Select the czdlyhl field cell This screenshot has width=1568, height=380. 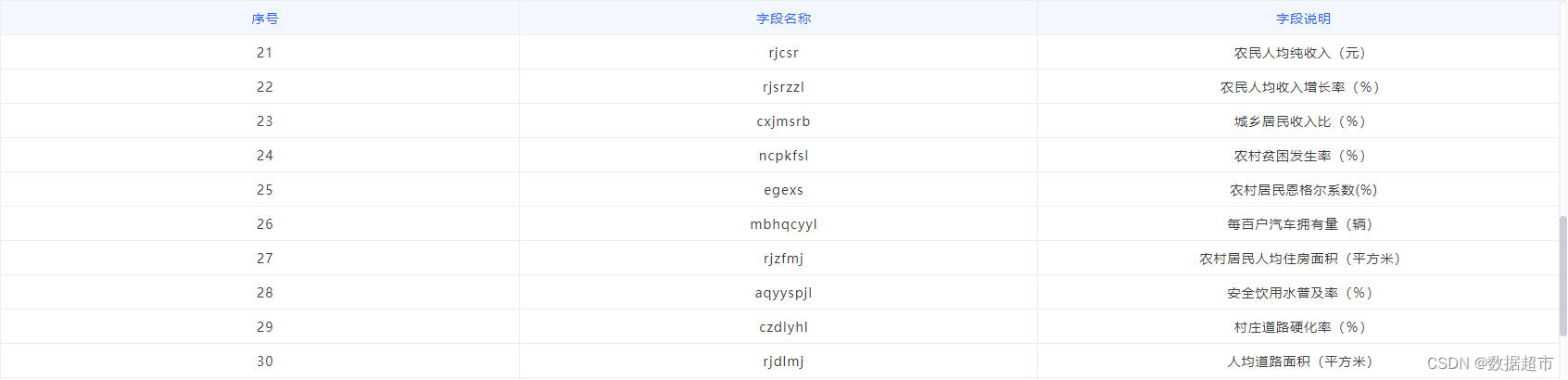click(783, 327)
